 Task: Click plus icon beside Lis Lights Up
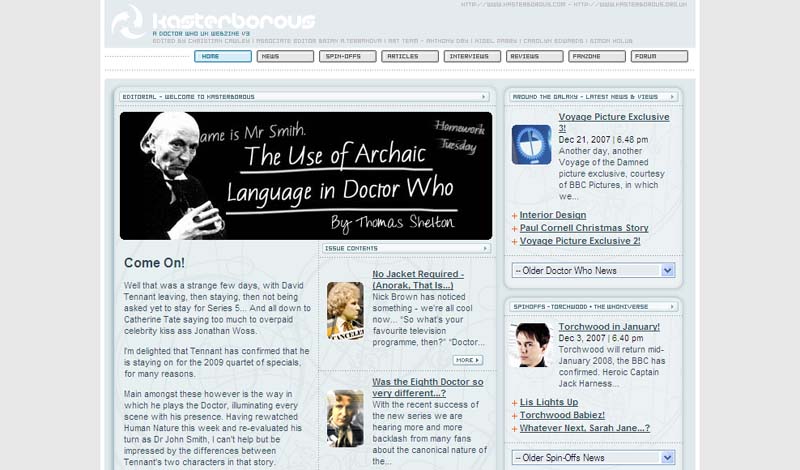[x=514, y=403]
